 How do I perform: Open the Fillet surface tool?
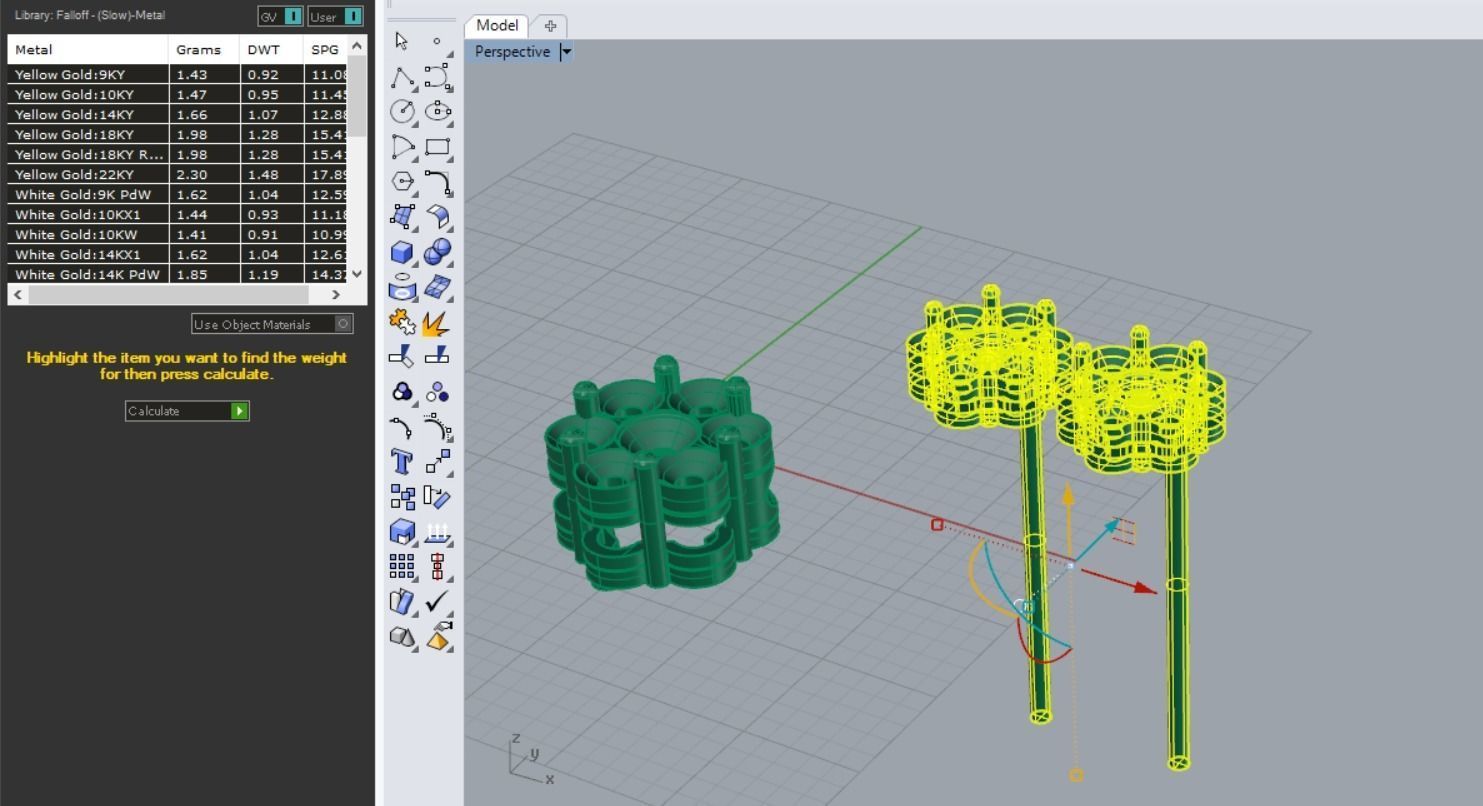tap(437, 216)
